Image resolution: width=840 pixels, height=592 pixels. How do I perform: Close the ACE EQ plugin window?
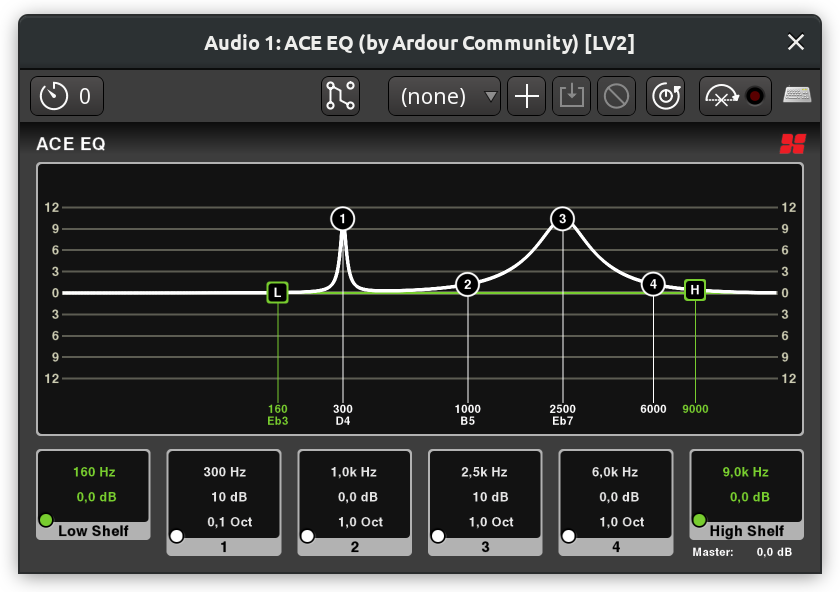(796, 42)
